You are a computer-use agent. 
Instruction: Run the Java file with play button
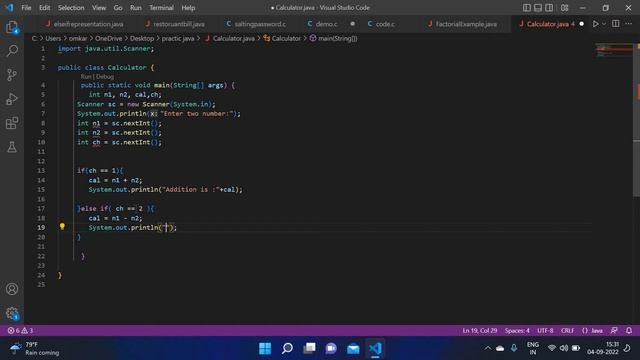596,24
